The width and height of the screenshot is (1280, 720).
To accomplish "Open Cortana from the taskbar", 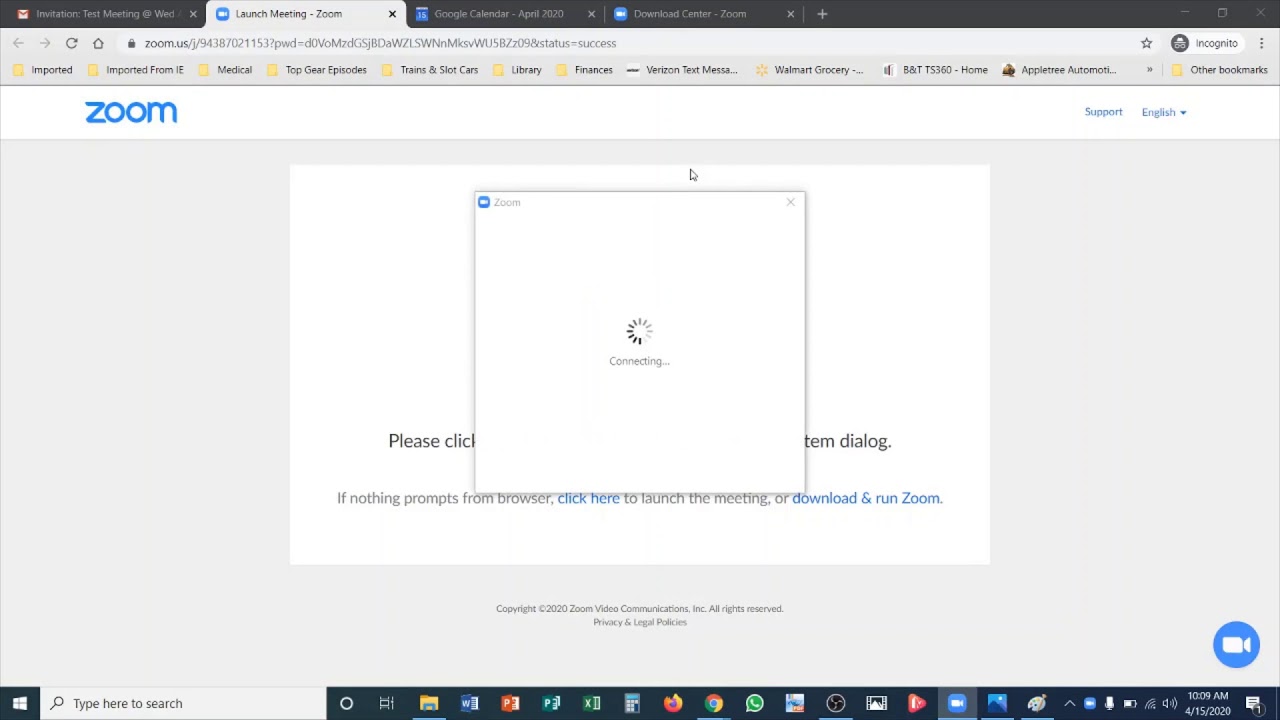I will point(346,703).
